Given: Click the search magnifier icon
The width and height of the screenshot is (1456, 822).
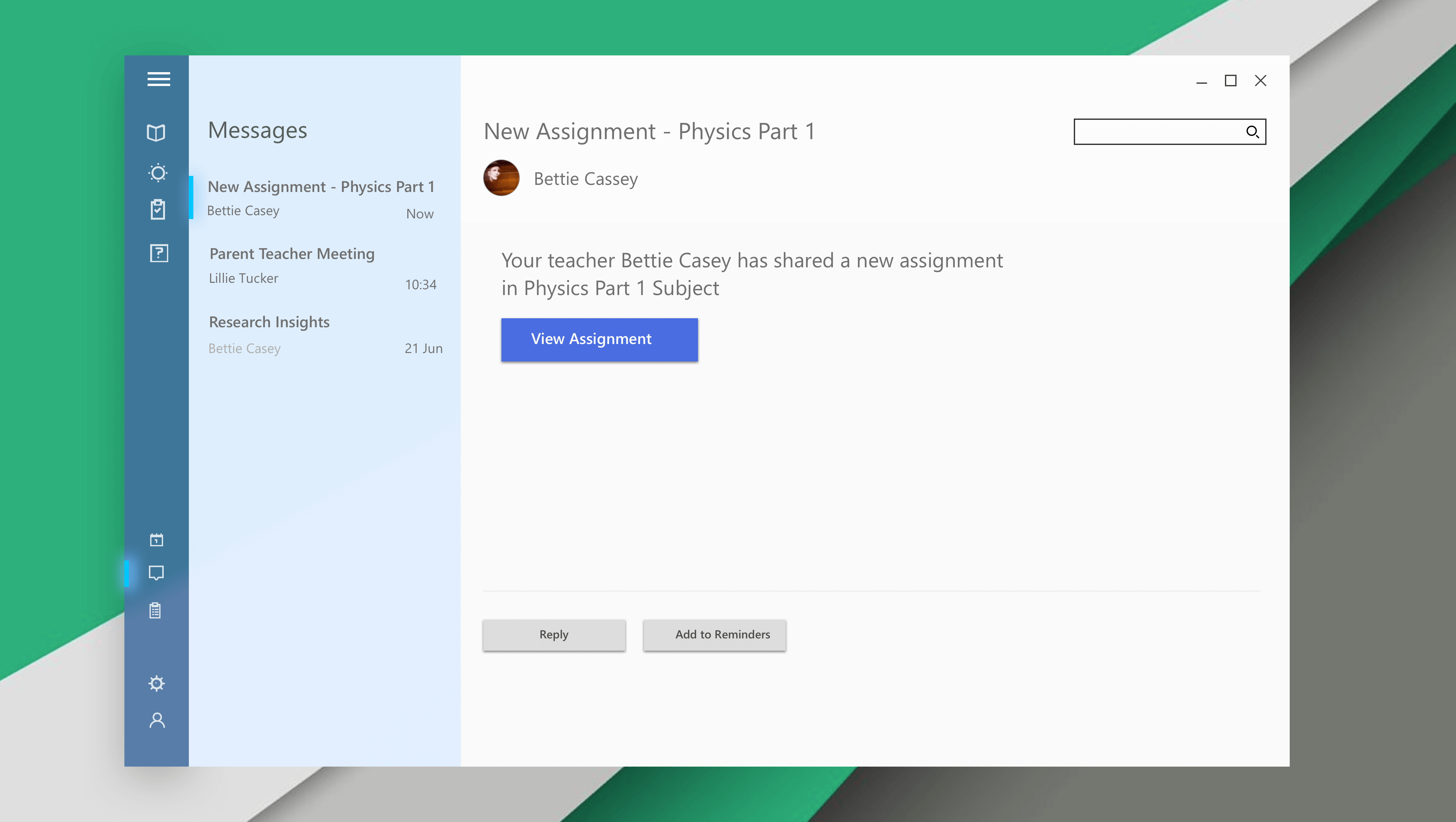Looking at the screenshot, I should coord(1252,132).
